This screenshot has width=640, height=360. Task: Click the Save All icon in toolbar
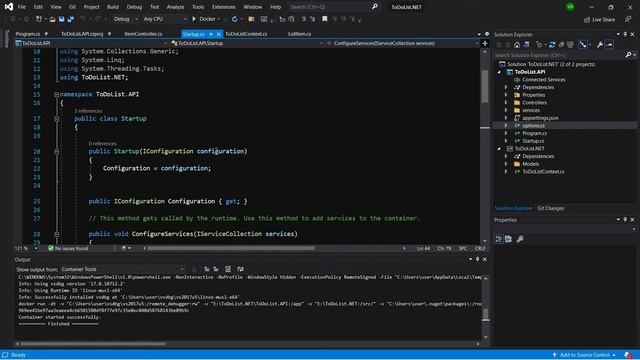pos(71,19)
